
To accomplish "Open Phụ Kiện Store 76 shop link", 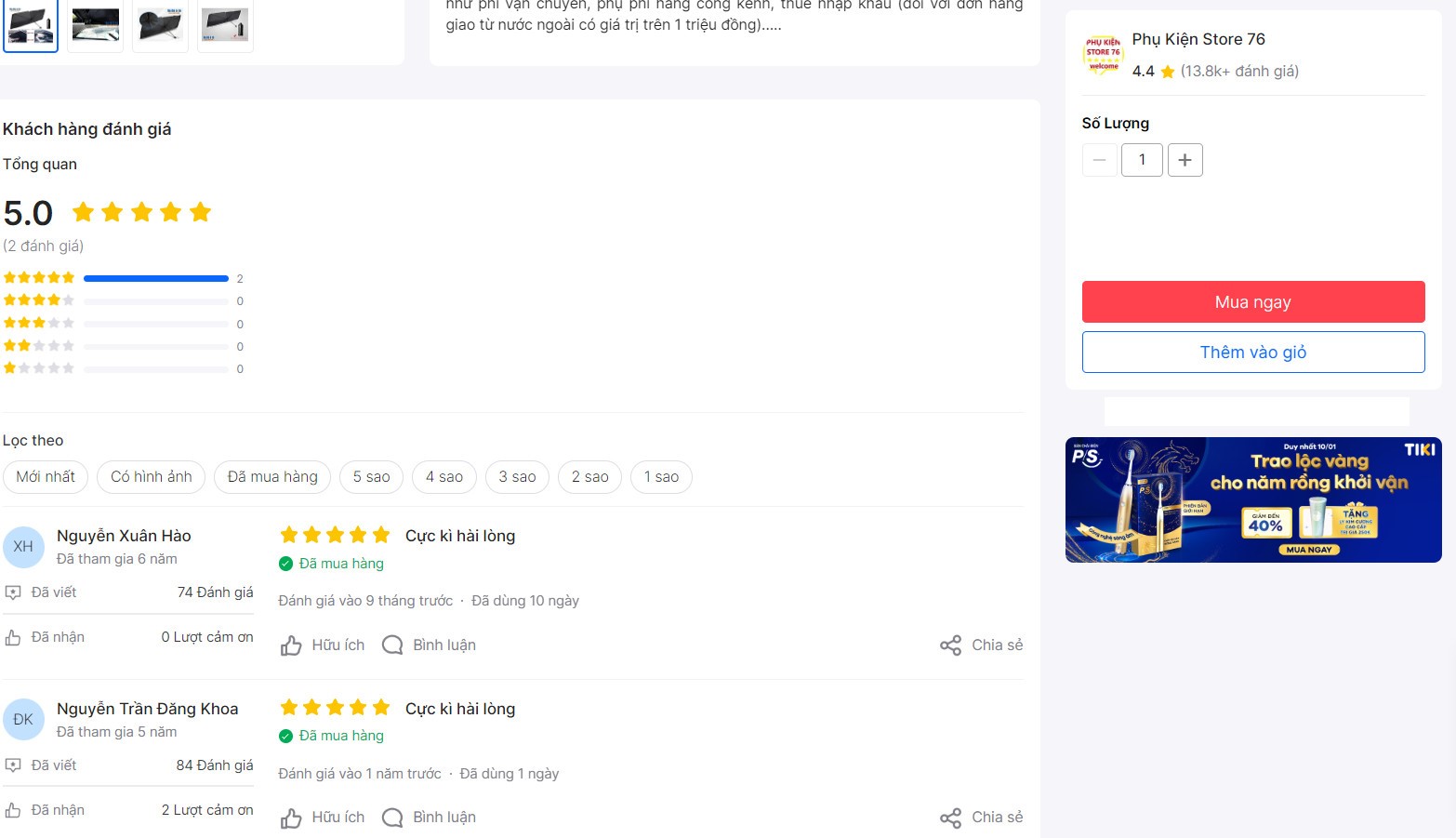I will (1198, 39).
